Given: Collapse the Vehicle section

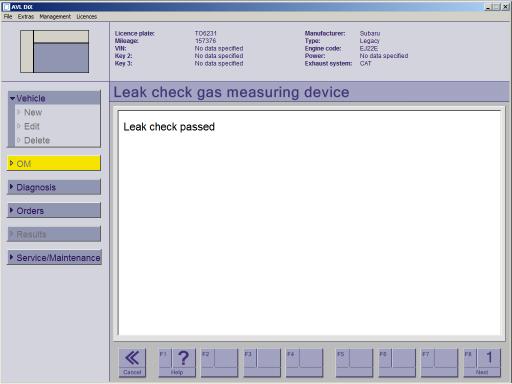Looking at the screenshot, I should 54,98.
